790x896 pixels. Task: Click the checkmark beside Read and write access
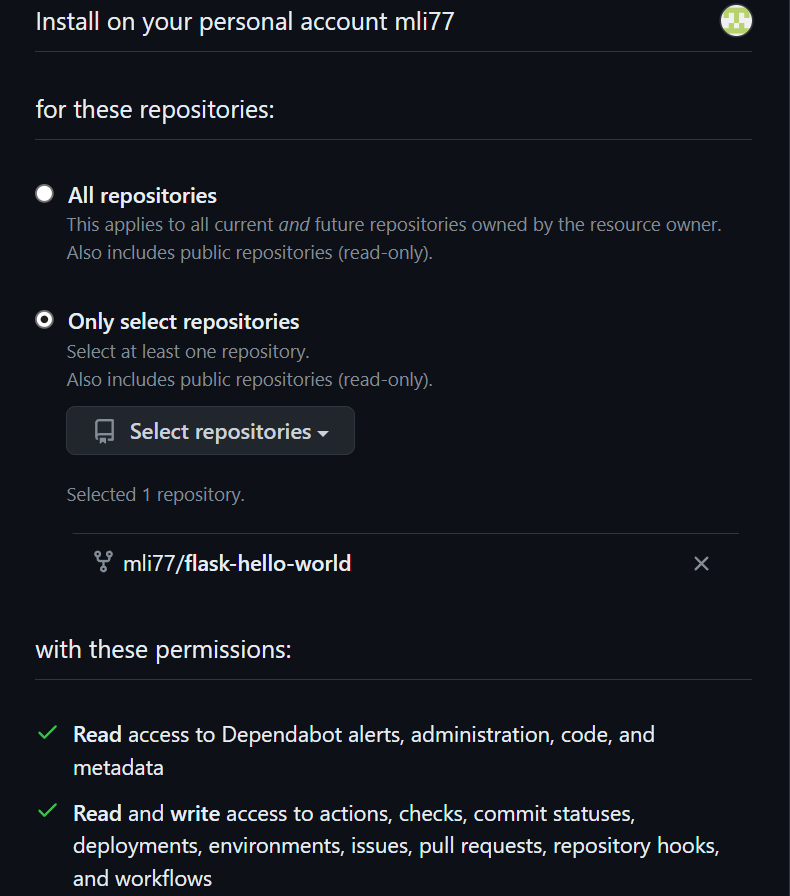click(46, 812)
